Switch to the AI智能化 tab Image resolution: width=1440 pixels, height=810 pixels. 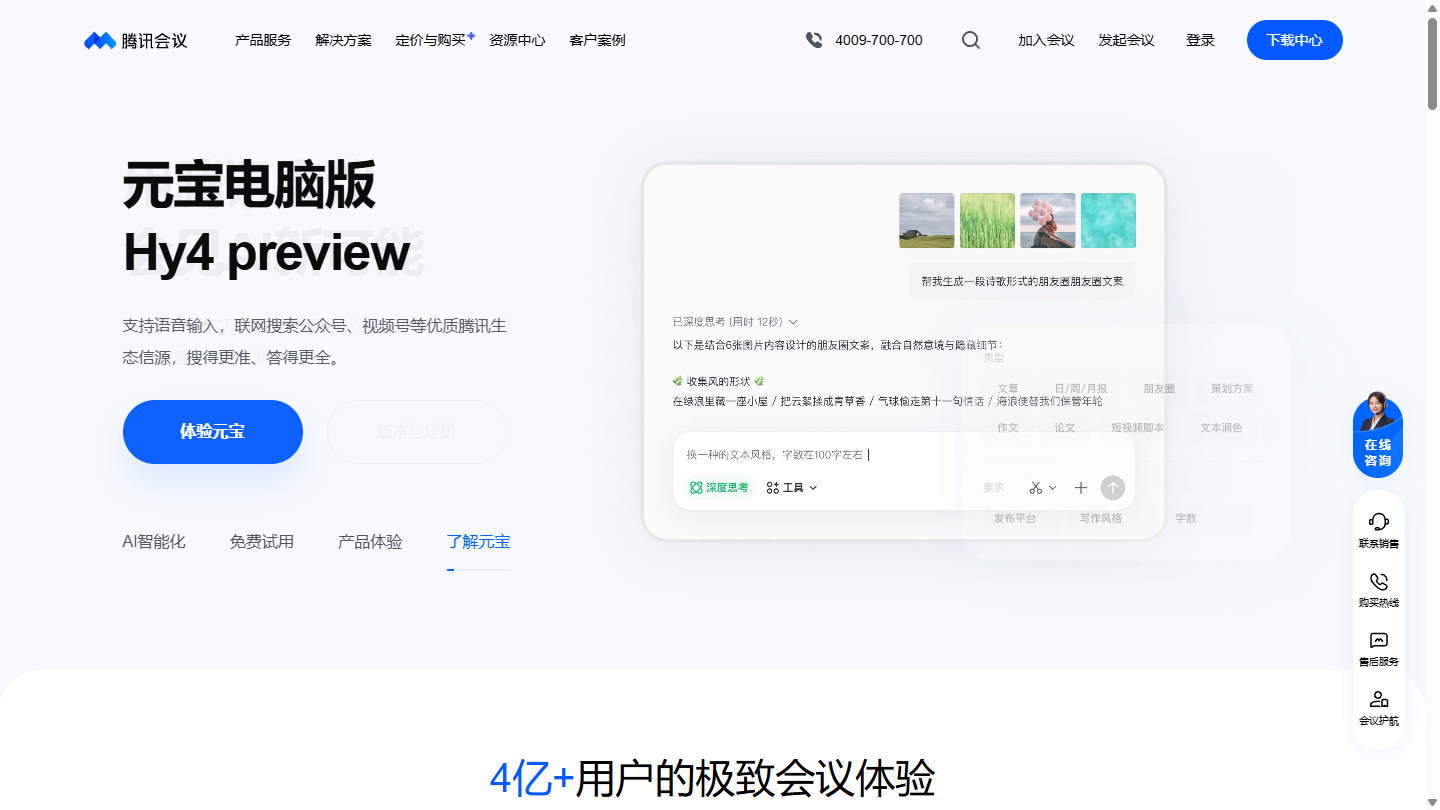pyautogui.click(x=154, y=542)
